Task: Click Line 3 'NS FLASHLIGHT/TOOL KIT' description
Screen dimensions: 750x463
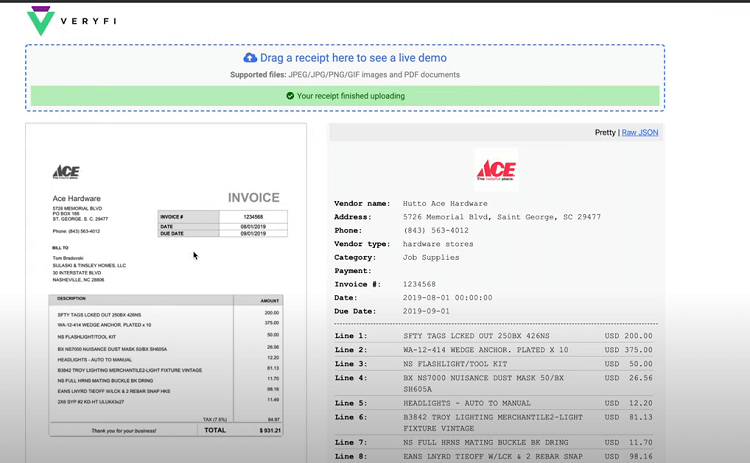Action: pos(455,364)
